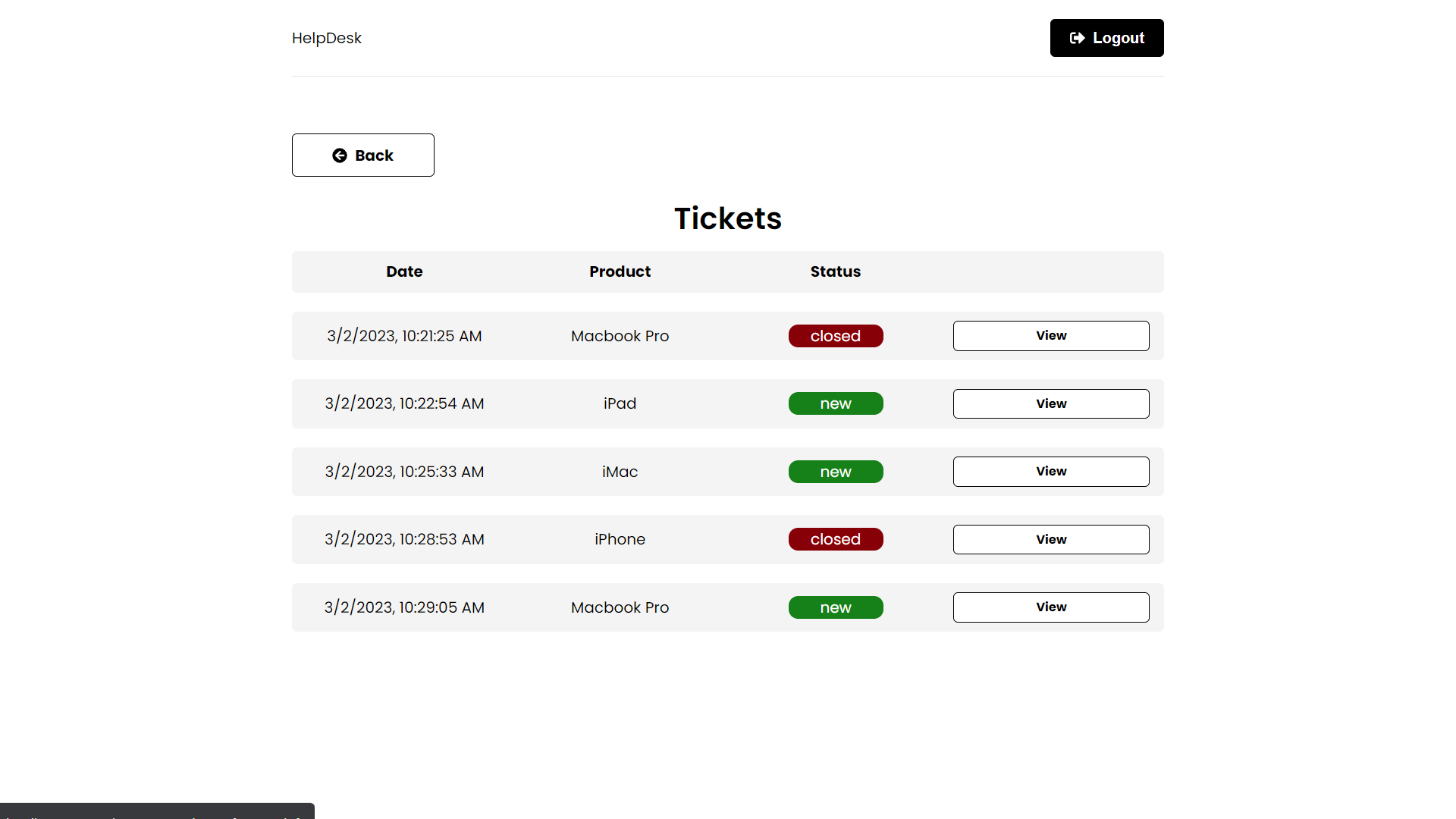Click new badge on last Macbook Pro ticket

click(x=835, y=607)
